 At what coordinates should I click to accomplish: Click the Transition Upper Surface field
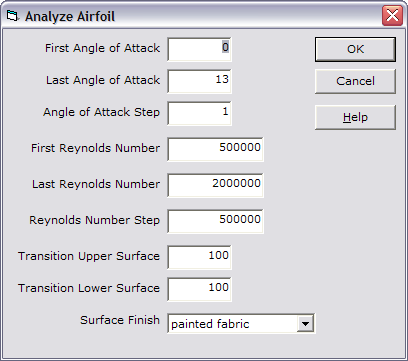pyautogui.click(x=199, y=257)
